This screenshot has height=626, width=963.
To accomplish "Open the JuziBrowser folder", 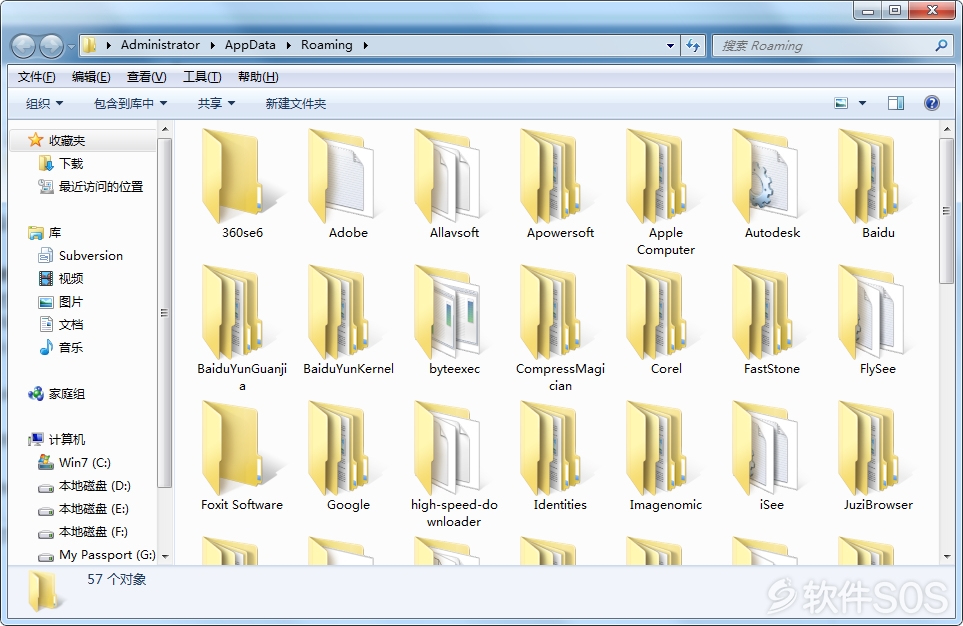I will (x=878, y=456).
